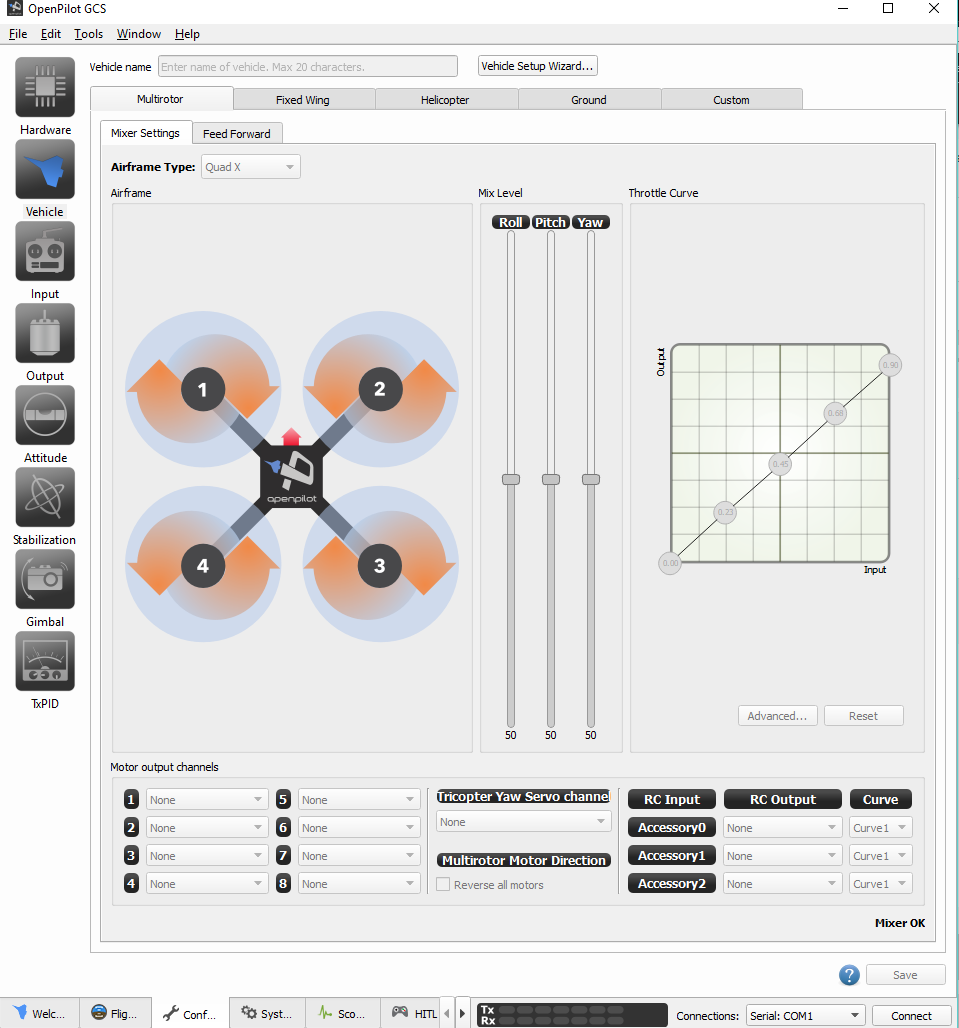Viewport: 959px width, 1028px height.
Task: Open the Flight data workspace tab
Action: (x=115, y=1014)
